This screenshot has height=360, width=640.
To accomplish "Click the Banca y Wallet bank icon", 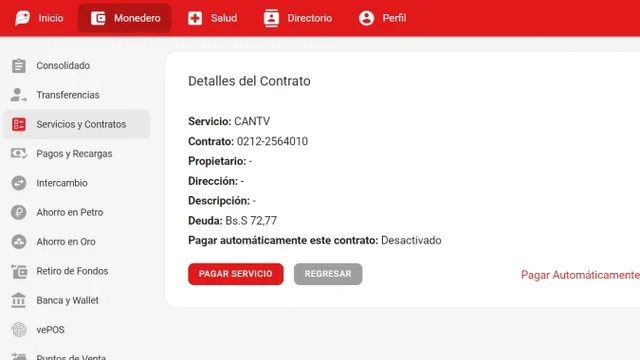I will (x=19, y=300).
